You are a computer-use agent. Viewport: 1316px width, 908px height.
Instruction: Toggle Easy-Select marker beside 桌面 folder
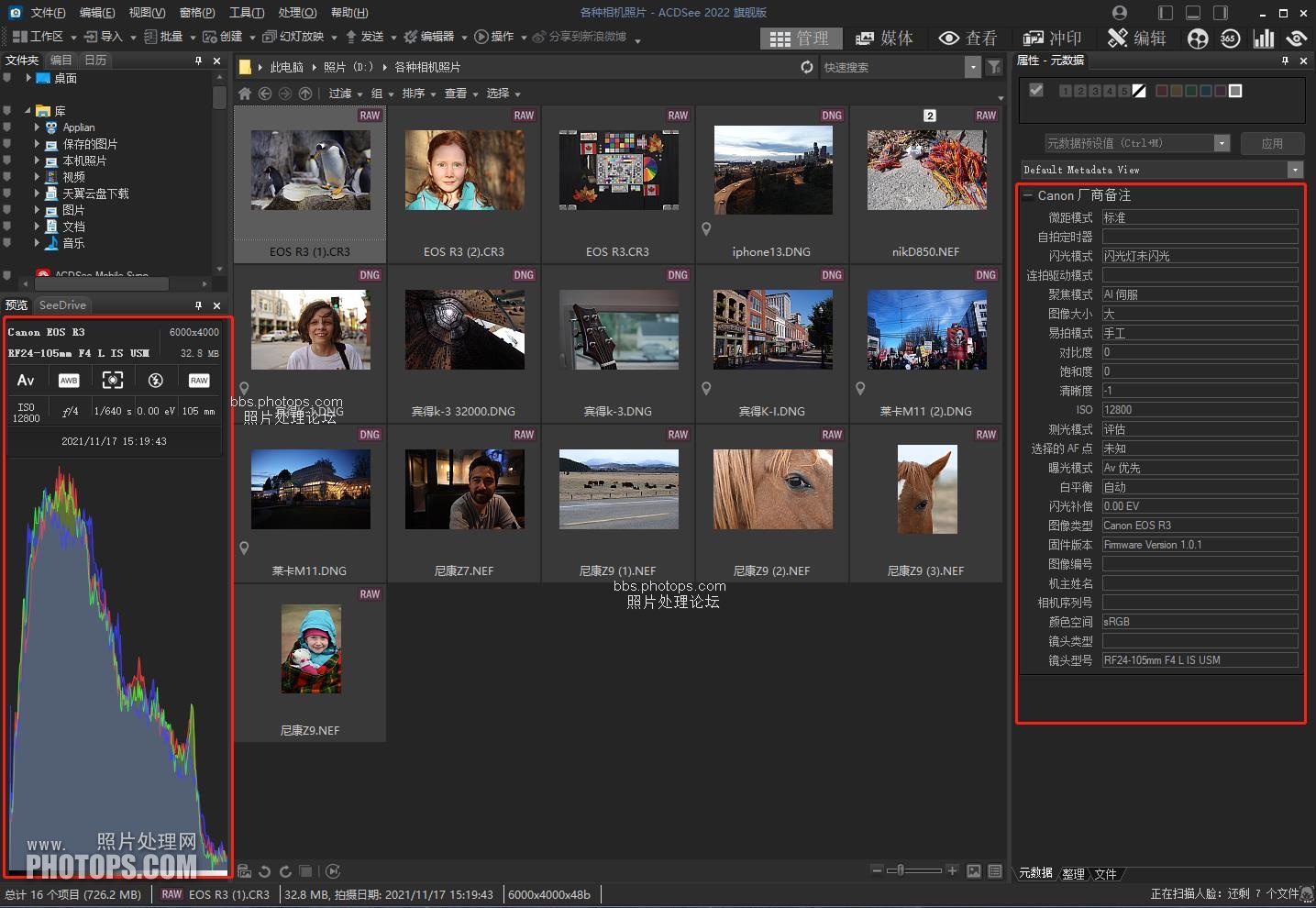(7, 78)
